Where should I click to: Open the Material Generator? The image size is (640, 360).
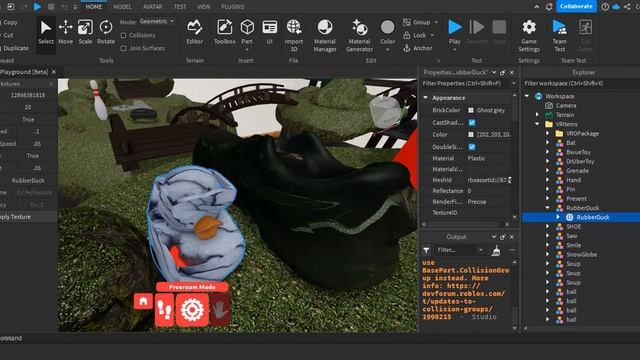pyautogui.click(x=359, y=35)
